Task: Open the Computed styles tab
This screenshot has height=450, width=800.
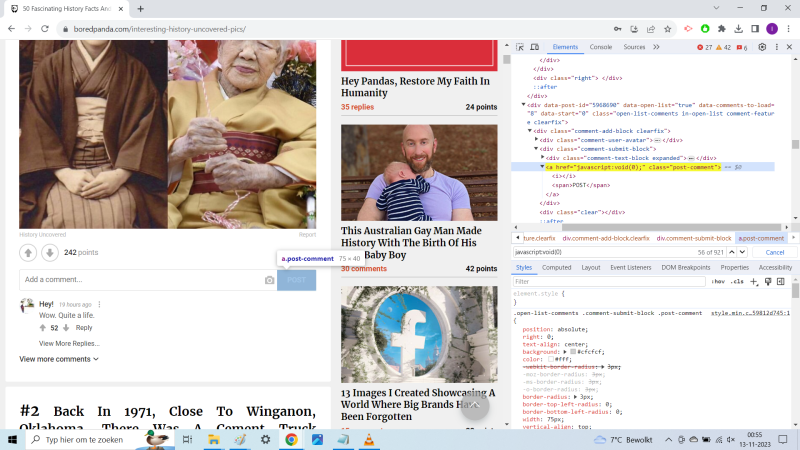Action: pos(556,267)
